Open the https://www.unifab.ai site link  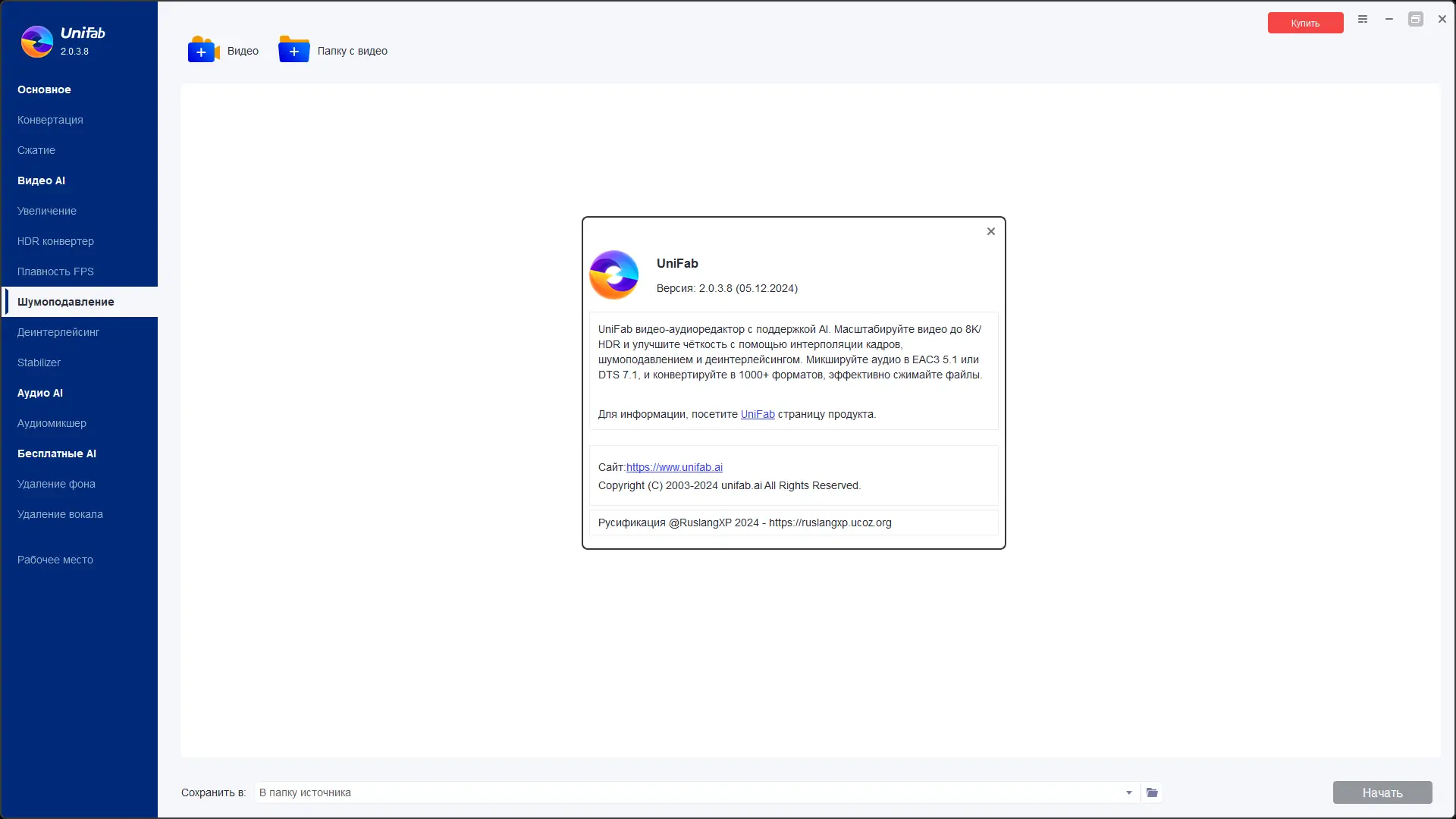674,467
